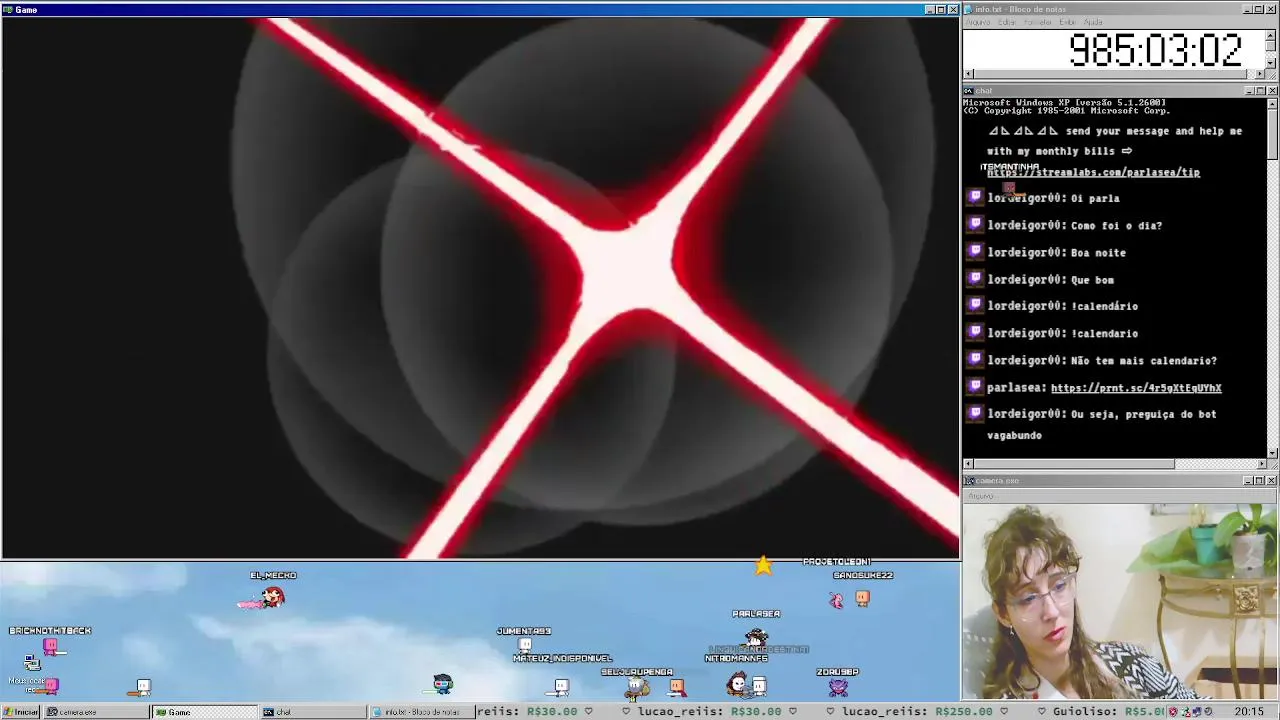
Task: Click the chat horizontal scrollbar thumb
Action: (x=1074, y=464)
